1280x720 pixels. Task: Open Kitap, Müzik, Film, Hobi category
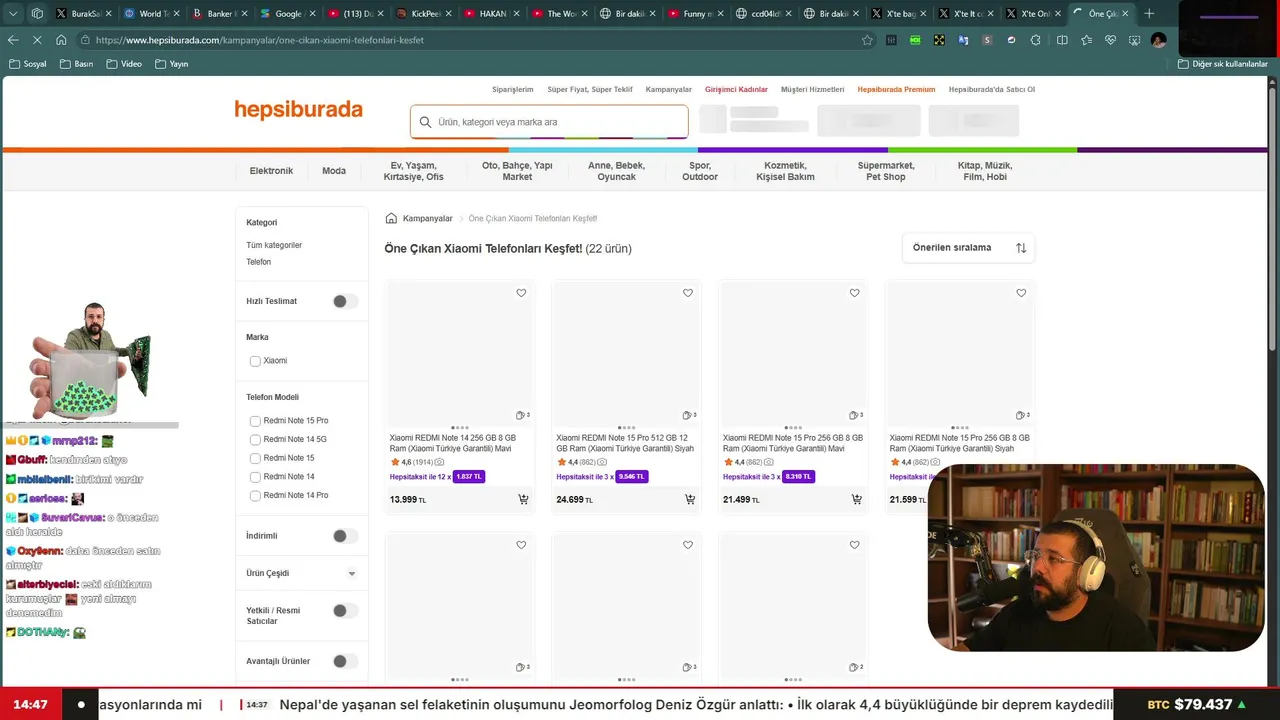[x=985, y=171]
